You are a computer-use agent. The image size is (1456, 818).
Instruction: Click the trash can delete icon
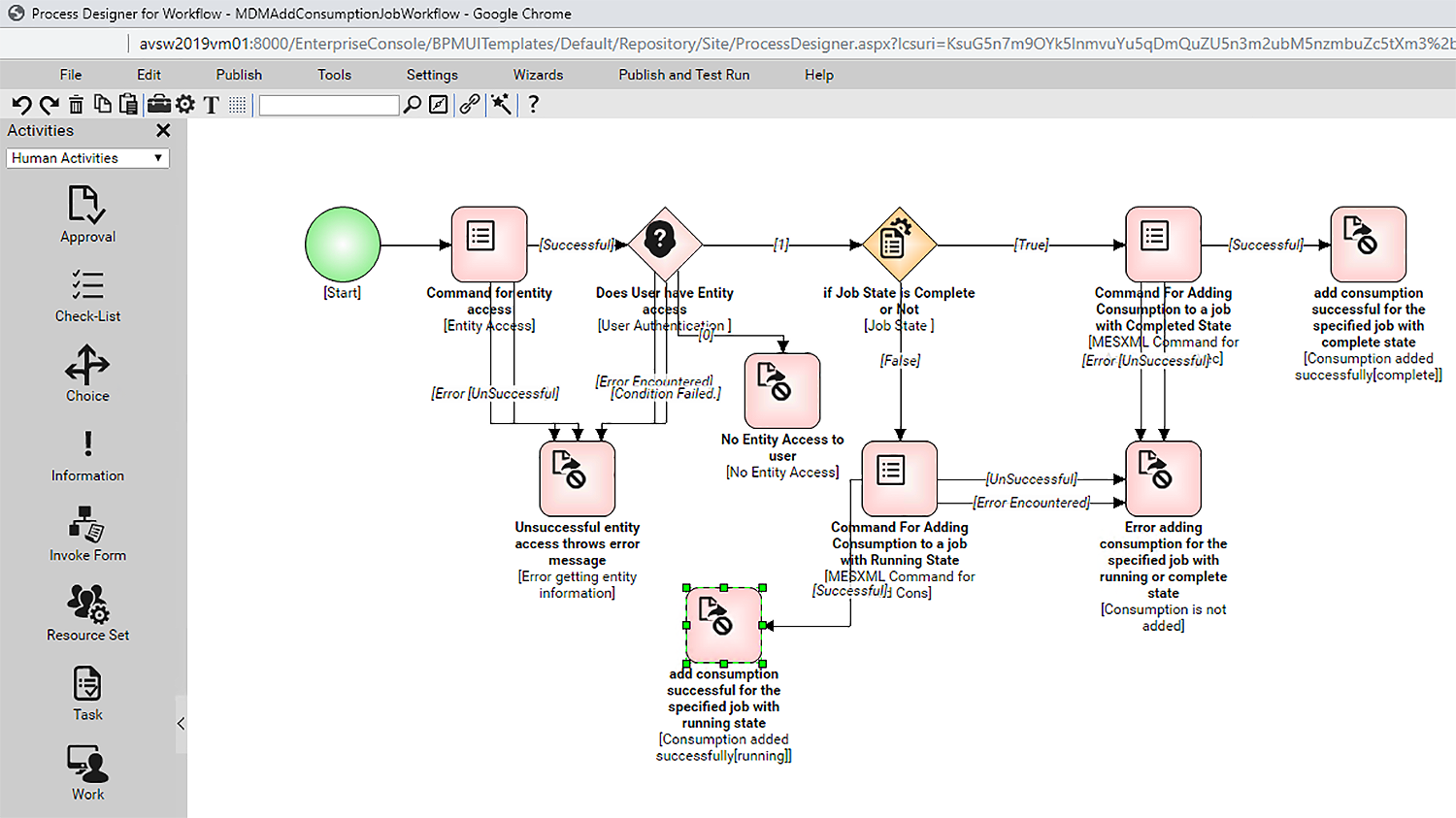pyautogui.click(x=76, y=105)
